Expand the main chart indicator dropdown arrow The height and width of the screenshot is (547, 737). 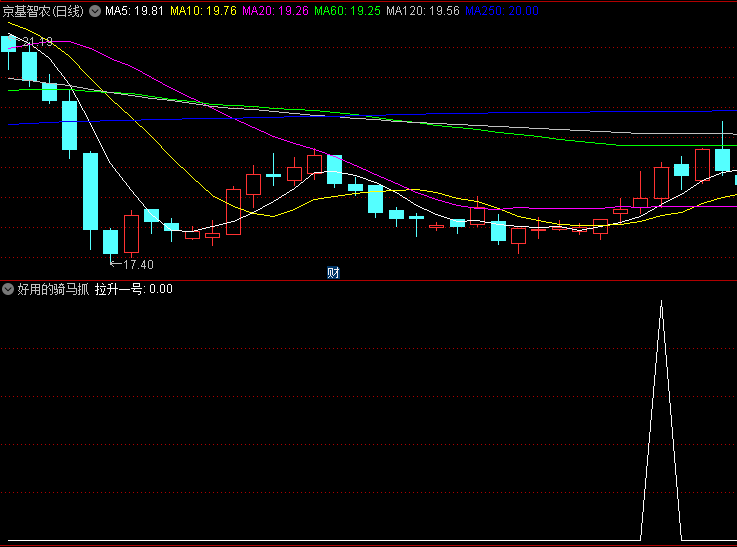(x=95, y=11)
